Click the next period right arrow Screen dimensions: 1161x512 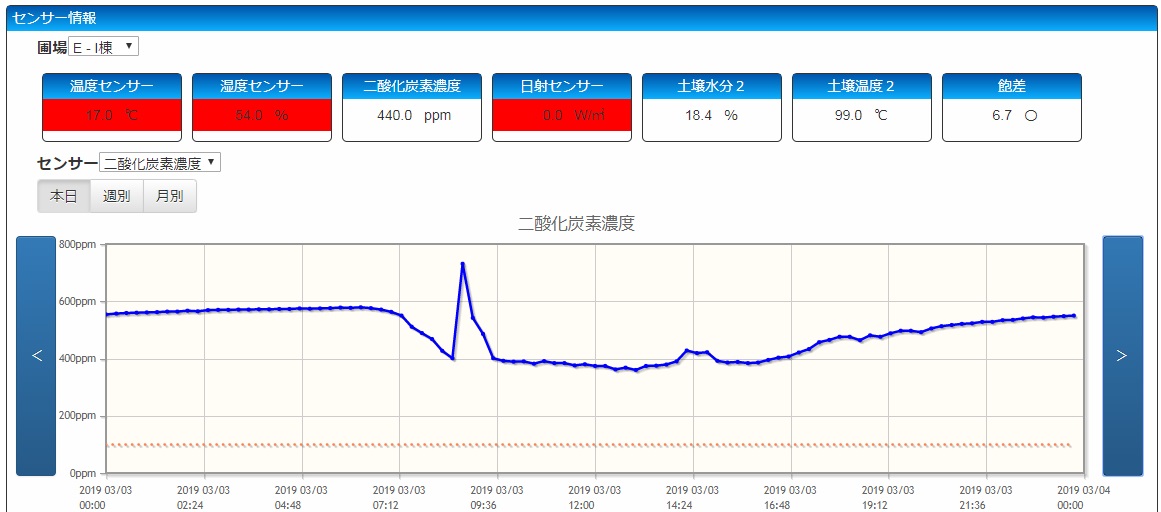coord(1122,356)
